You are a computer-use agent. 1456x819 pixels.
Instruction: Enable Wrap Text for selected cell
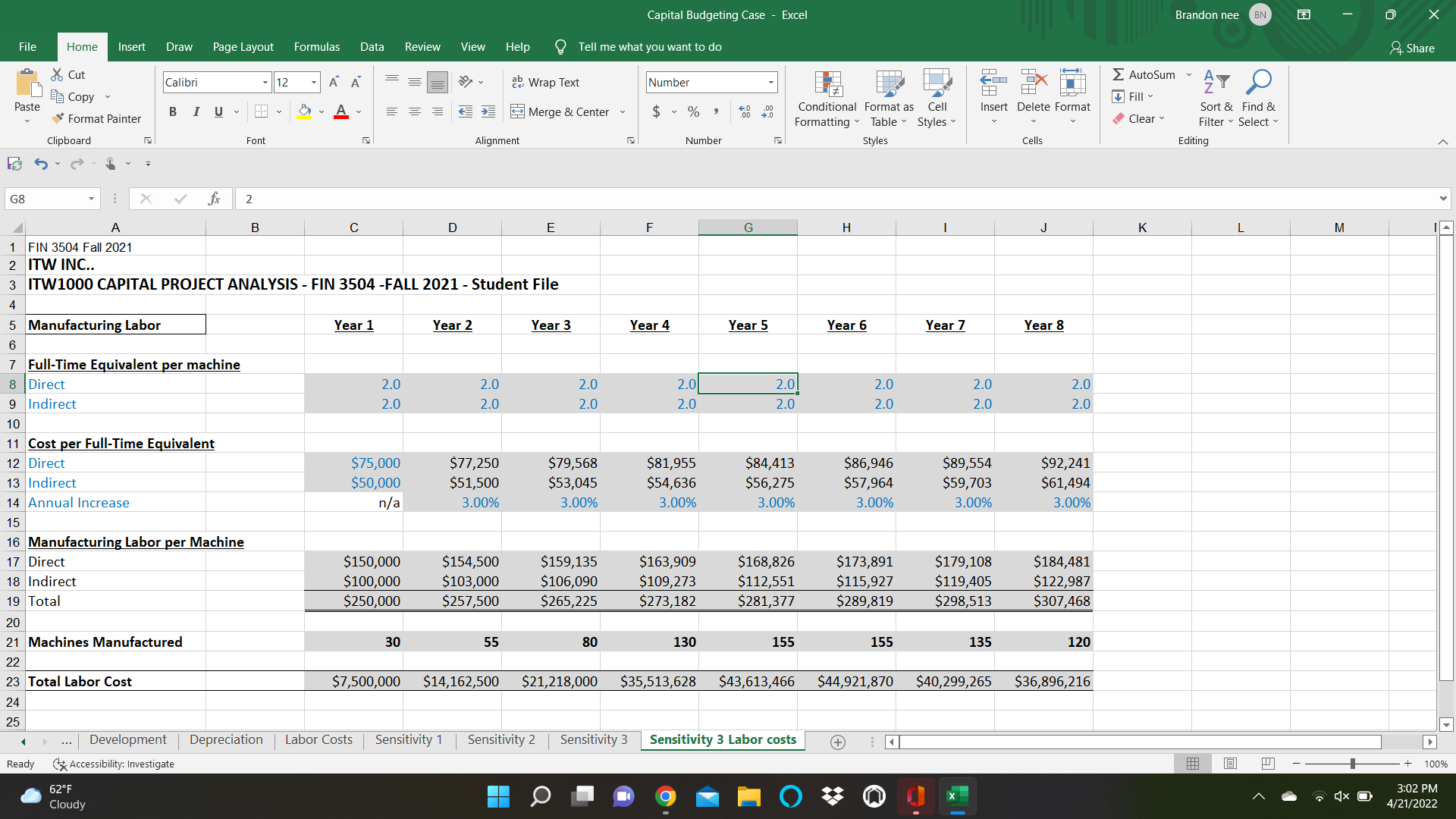(x=545, y=82)
